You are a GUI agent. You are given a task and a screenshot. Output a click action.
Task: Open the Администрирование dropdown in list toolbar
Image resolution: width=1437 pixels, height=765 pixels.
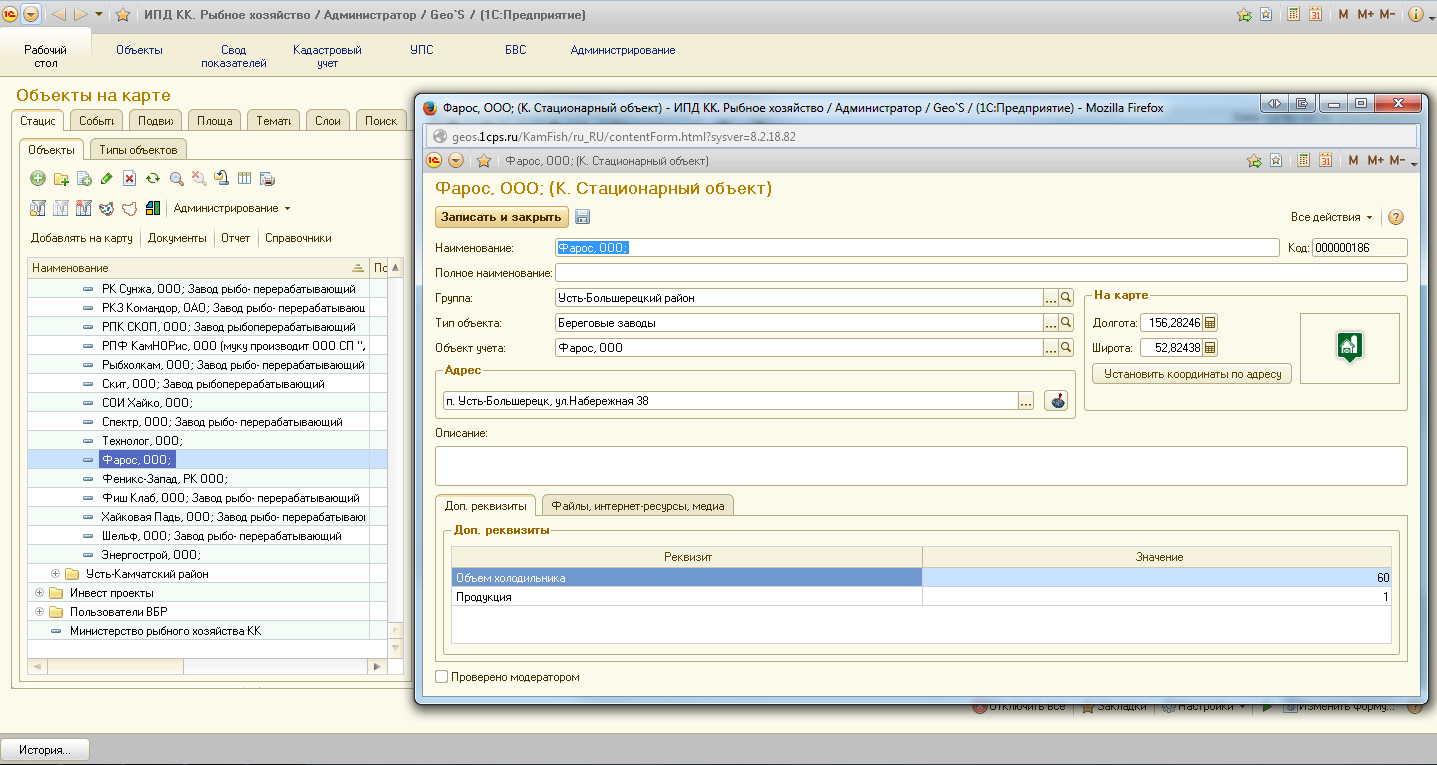coord(232,208)
